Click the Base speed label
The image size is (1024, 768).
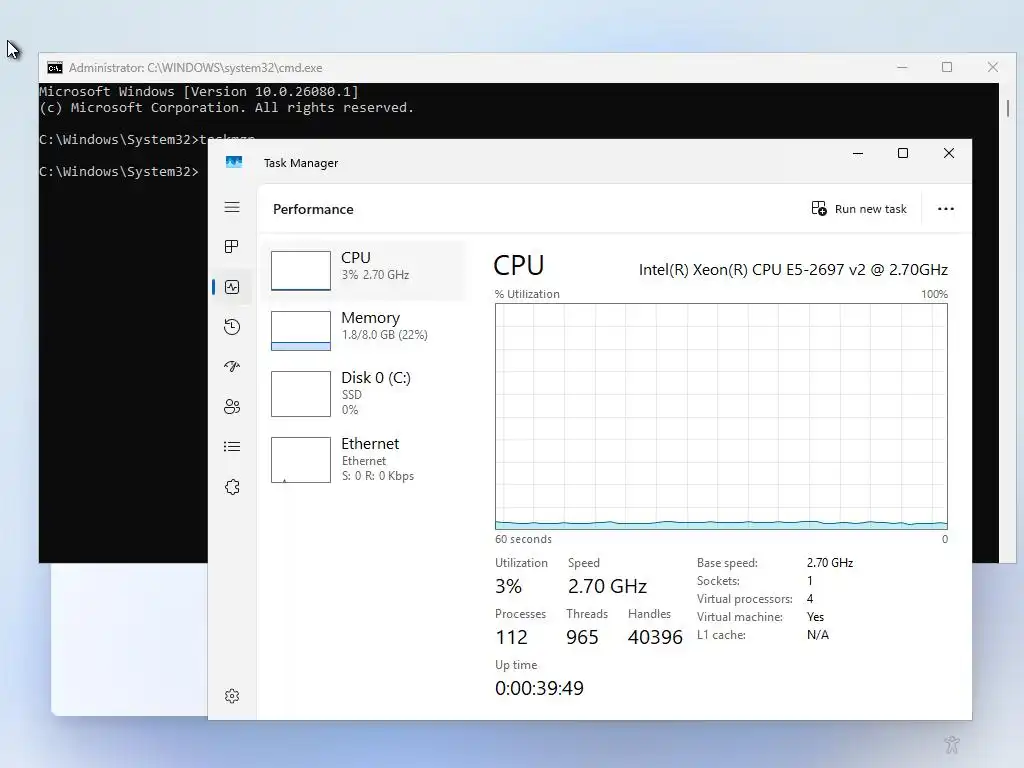[x=727, y=562]
